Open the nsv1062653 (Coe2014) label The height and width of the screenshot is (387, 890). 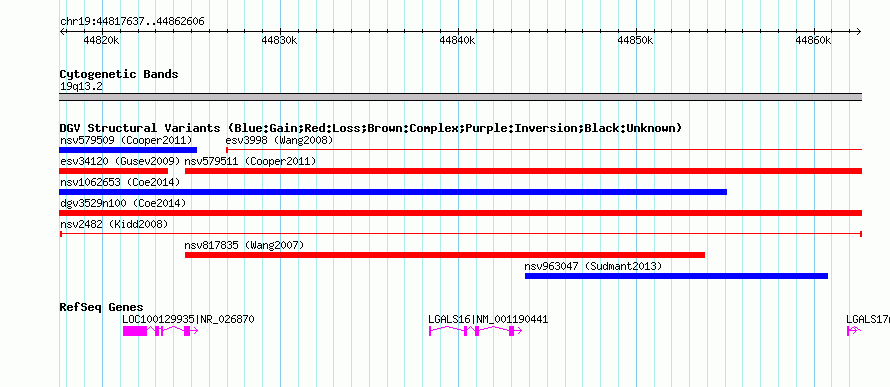pos(120,182)
